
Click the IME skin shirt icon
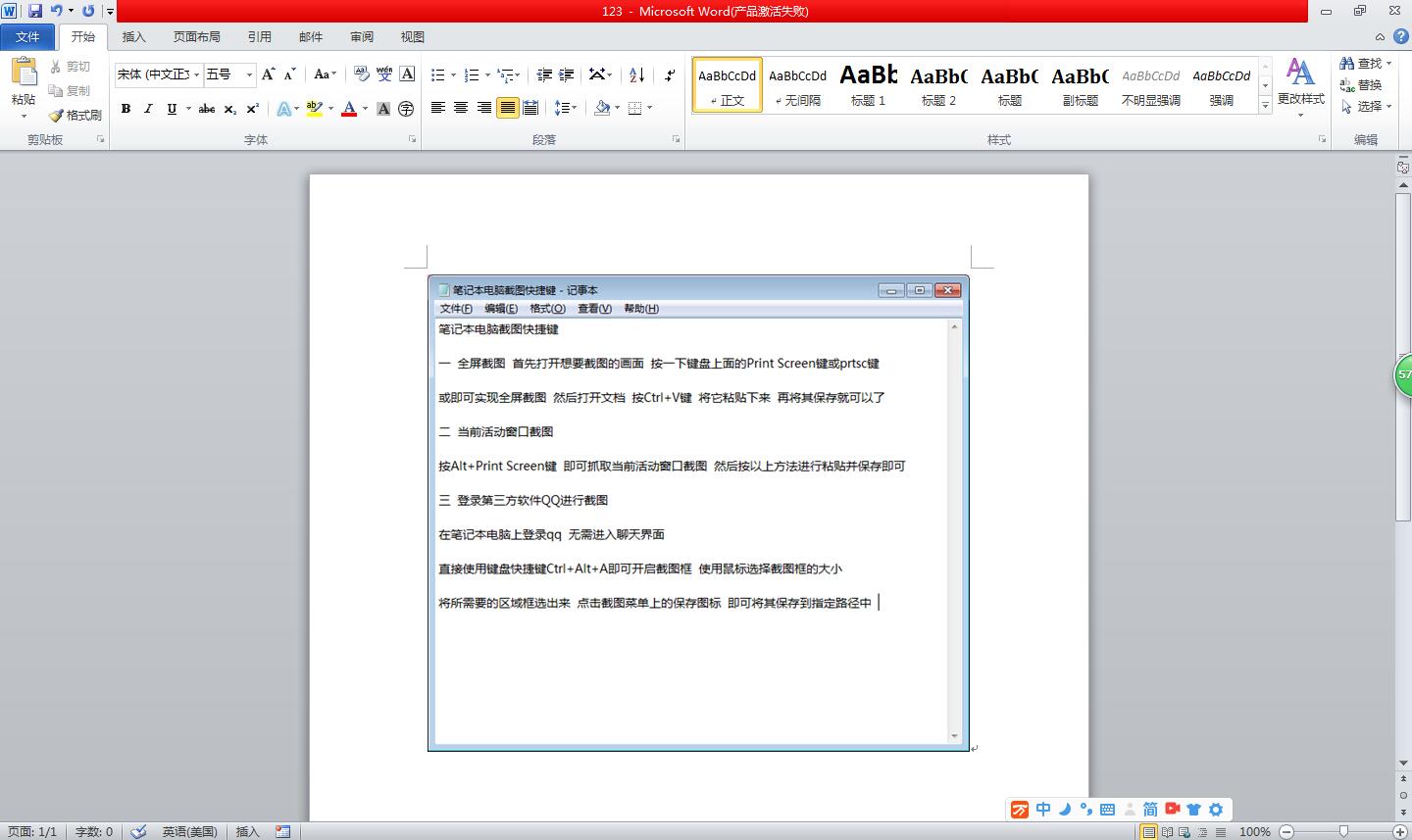[1193, 810]
